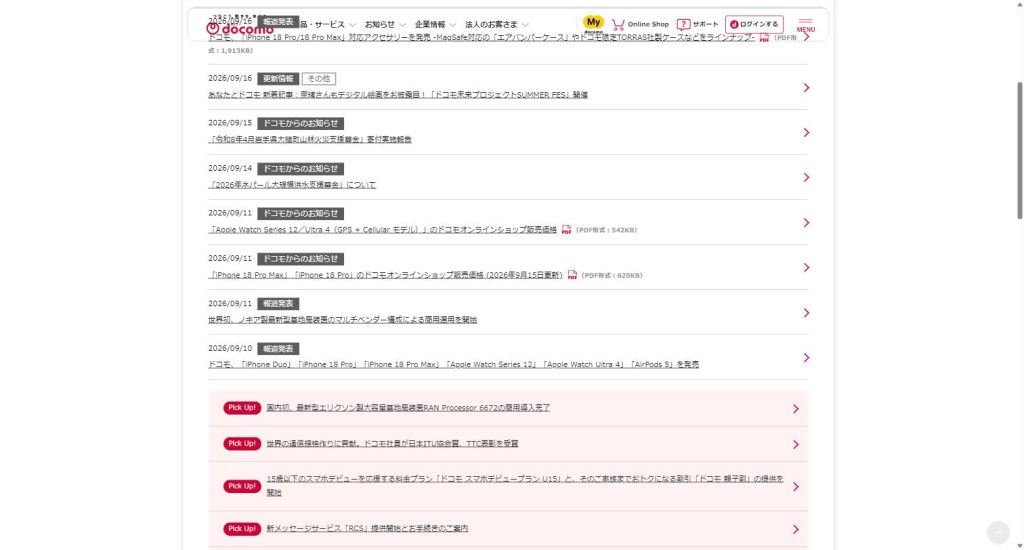Image resolution: width=1024 pixels, height=550 pixels.
Task: Open 新メッセージサービス「RCS」 pick up link
Action: click(367, 528)
